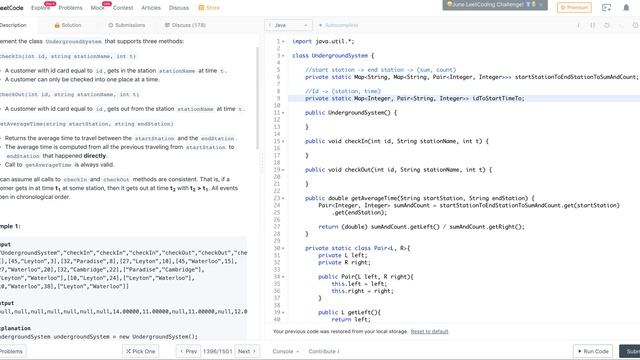This screenshot has height=360, width=640.
Task: Submit the solution
Action: [x=630, y=351]
